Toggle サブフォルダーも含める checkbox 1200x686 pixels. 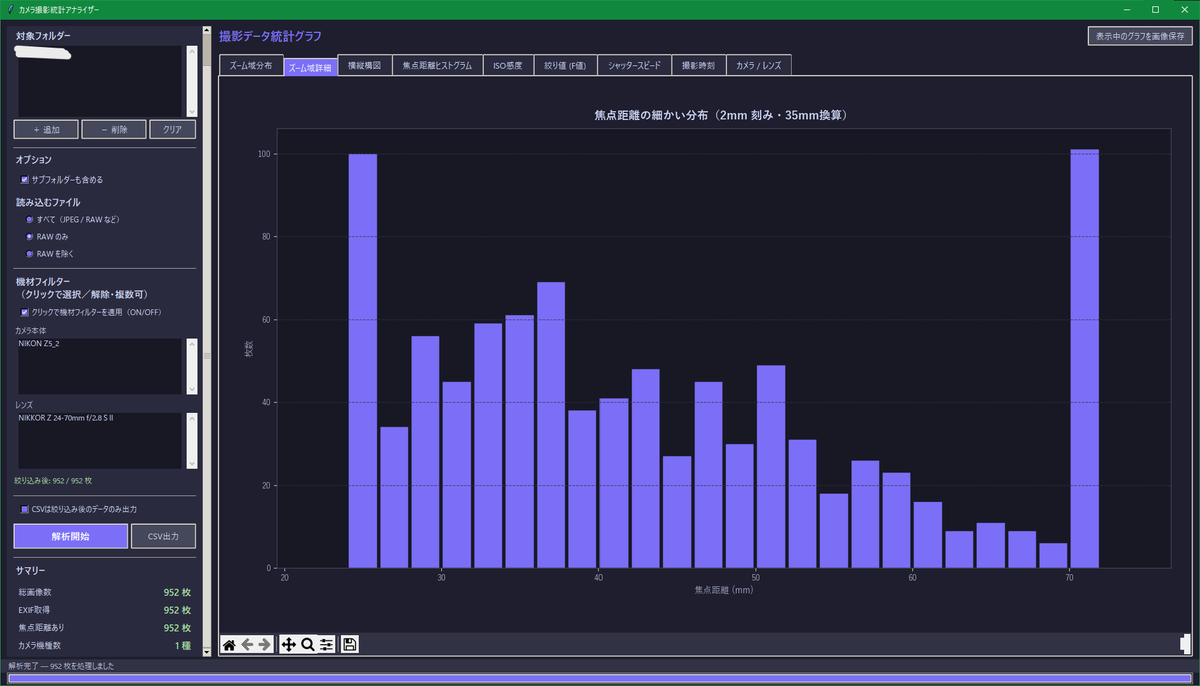click(25, 180)
